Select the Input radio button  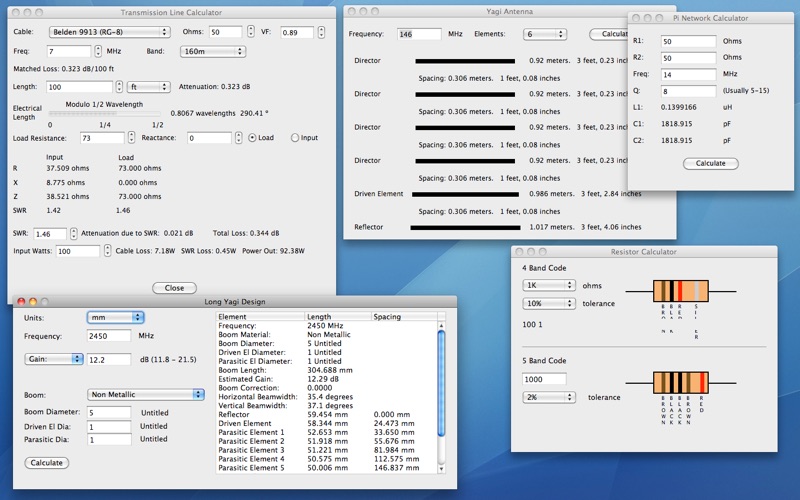[x=294, y=138]
